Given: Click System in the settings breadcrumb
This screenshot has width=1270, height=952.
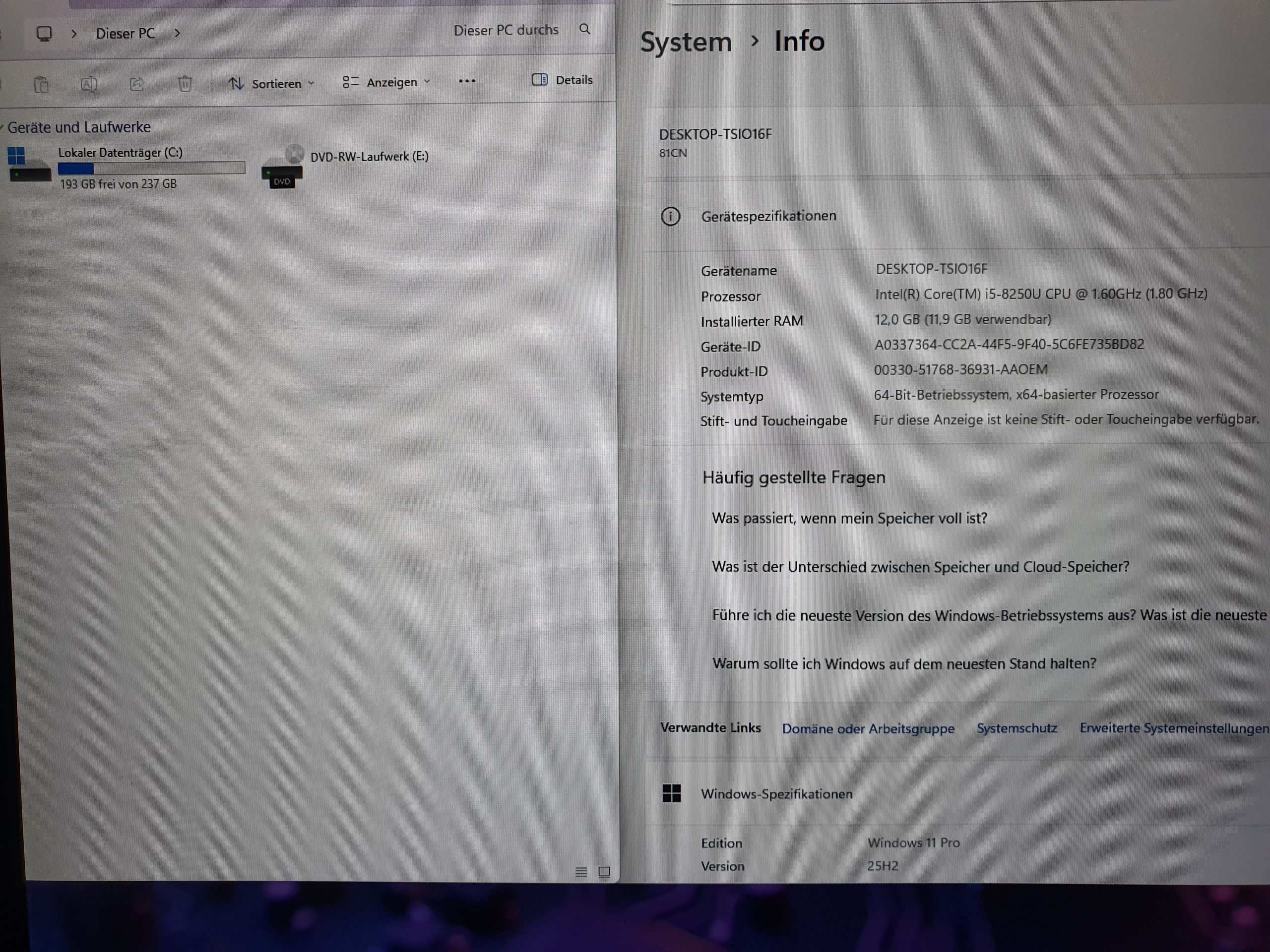Looking at the screenshot, I should tap(686, 43).
